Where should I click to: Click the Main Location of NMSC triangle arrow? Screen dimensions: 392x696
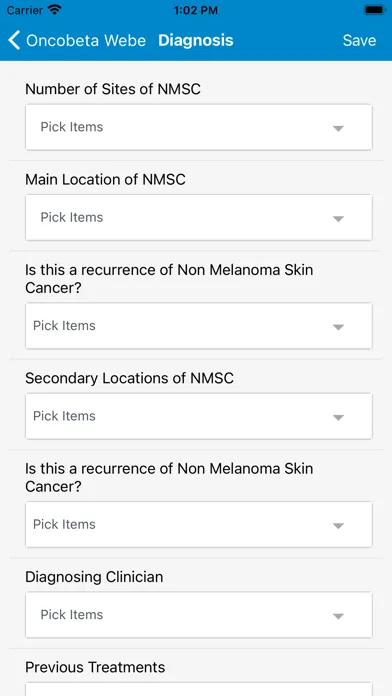coord(338,219)
